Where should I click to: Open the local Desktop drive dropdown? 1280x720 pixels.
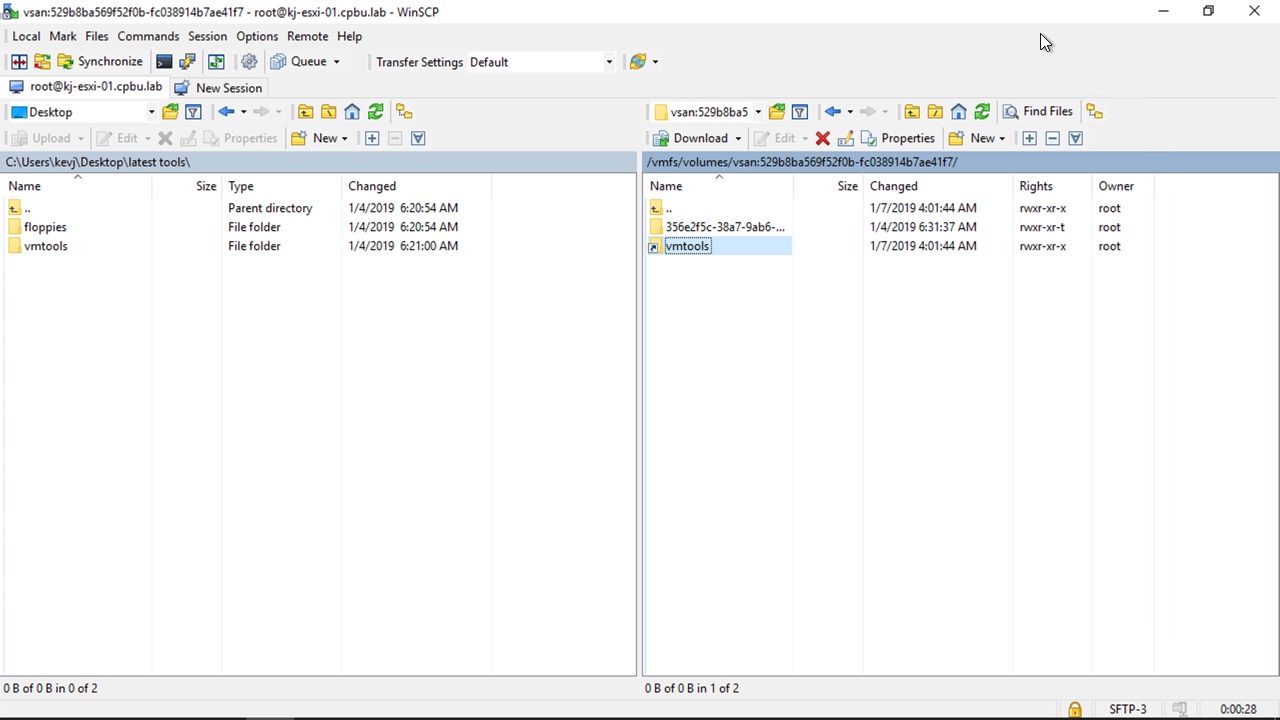151,112
